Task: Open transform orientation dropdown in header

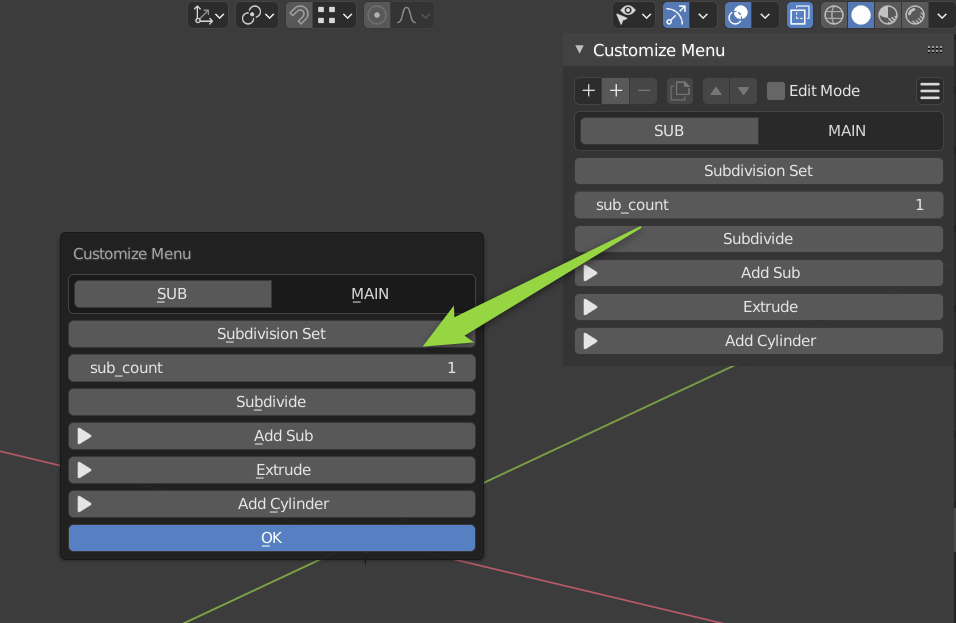Action: tap(208, 15)
